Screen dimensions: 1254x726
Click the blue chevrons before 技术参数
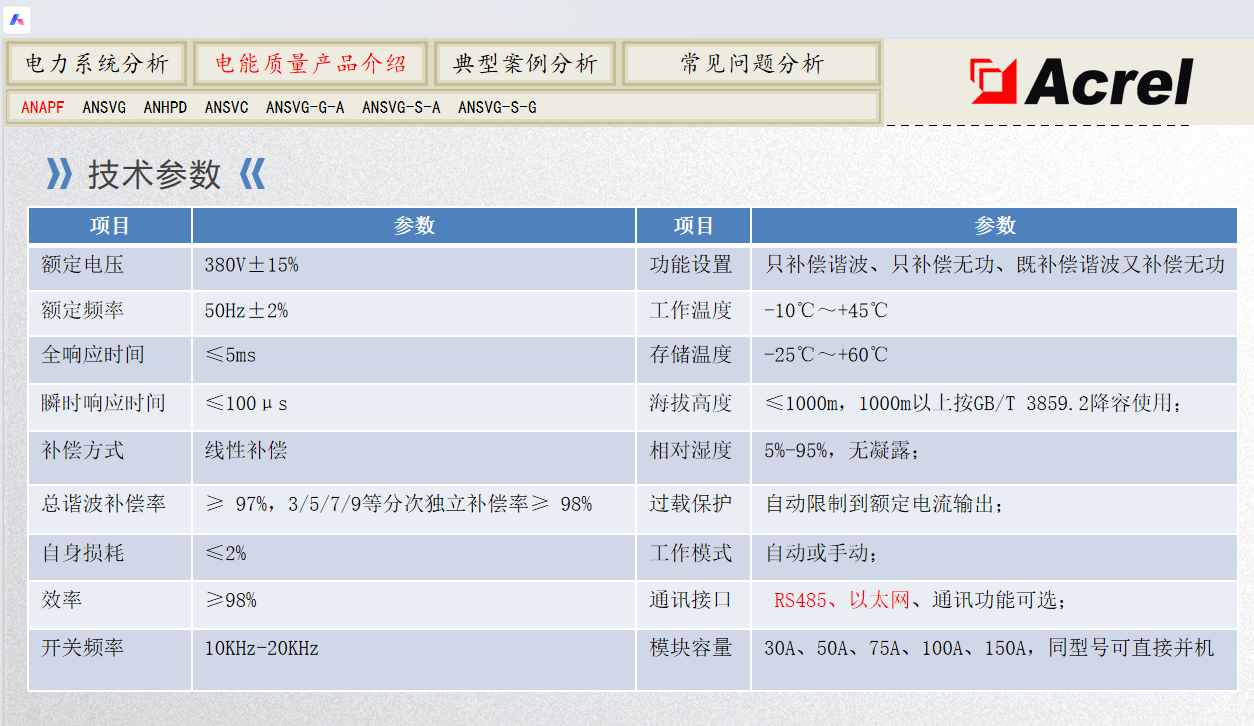coord(59,174)
